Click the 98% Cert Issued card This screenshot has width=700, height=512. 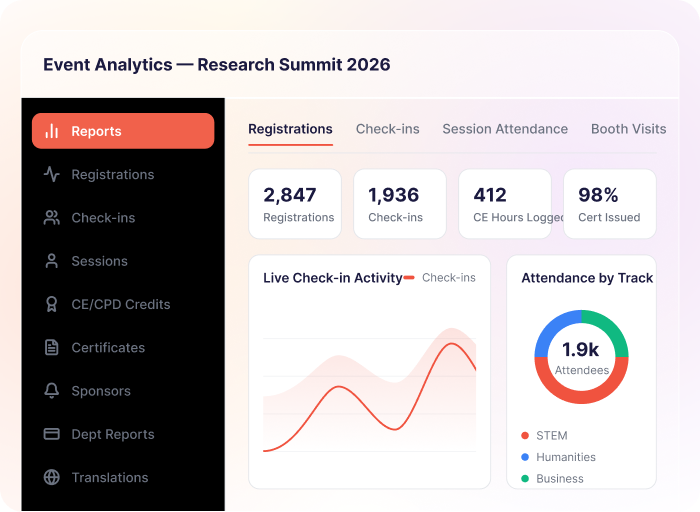(610, 204)
